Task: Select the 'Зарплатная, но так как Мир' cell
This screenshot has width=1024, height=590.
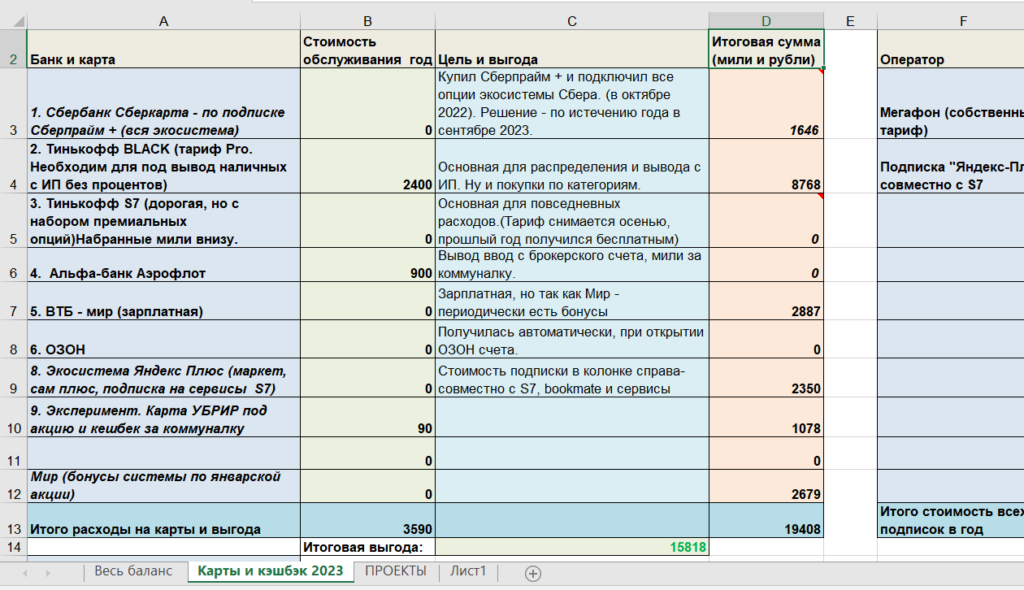Action: (572, 301)
